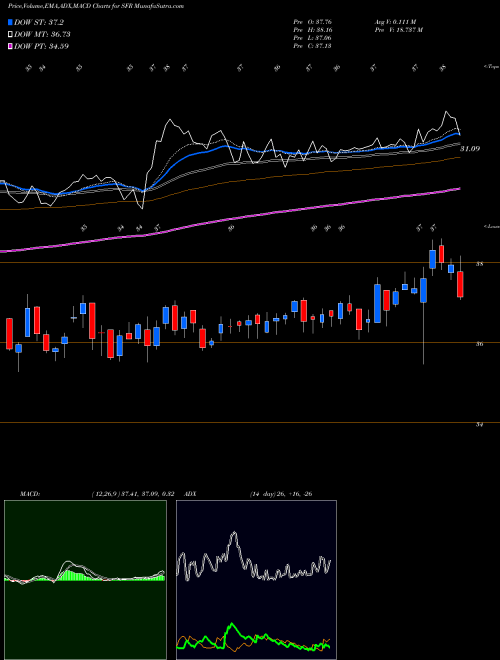Select the 'DOW MT: 36.73' label

click(x=42, y=34)
